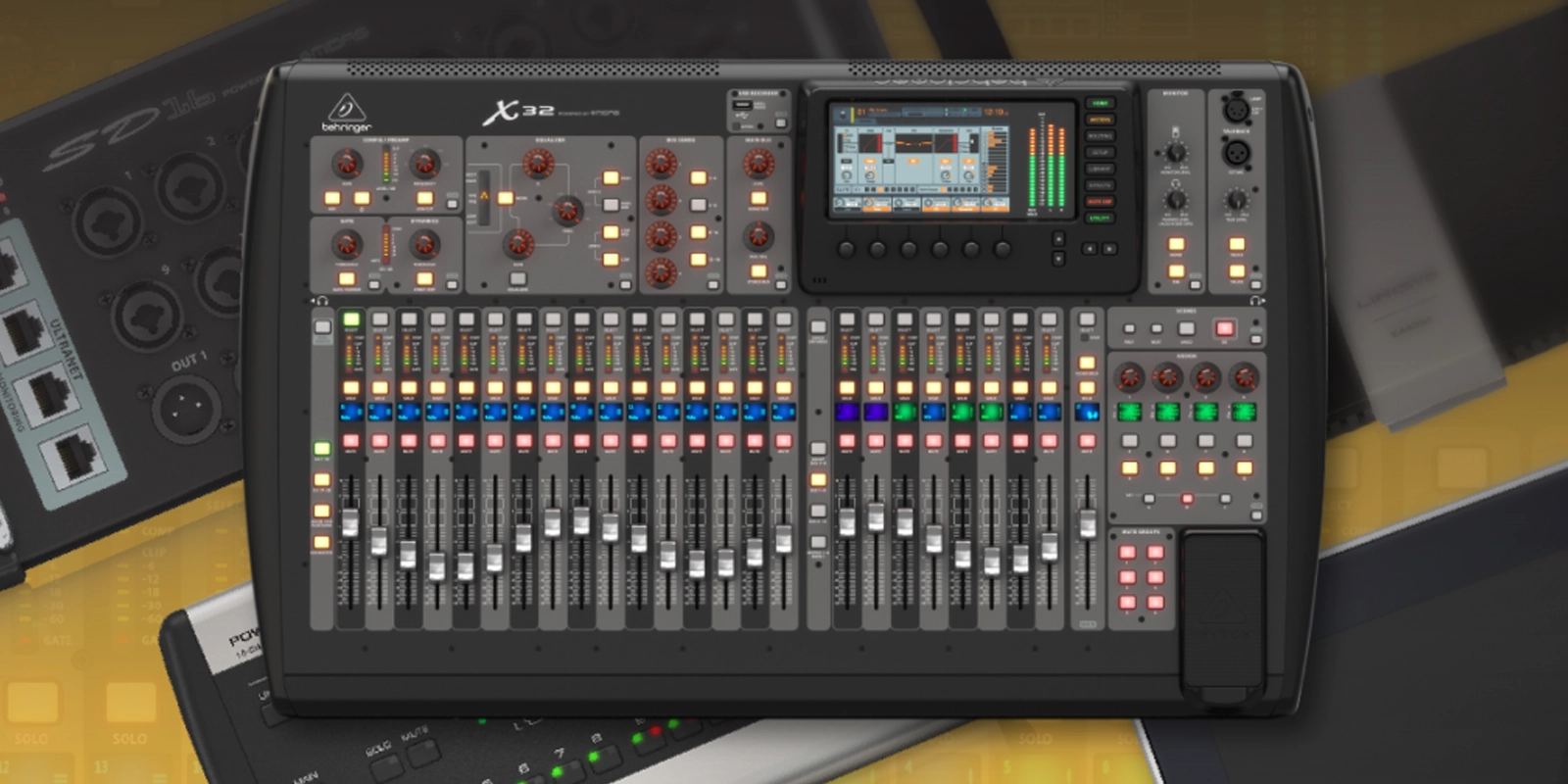Toggle the Solo button on channel 2
This screenshot has height=784, width=1568.
[x=379, y=388]
